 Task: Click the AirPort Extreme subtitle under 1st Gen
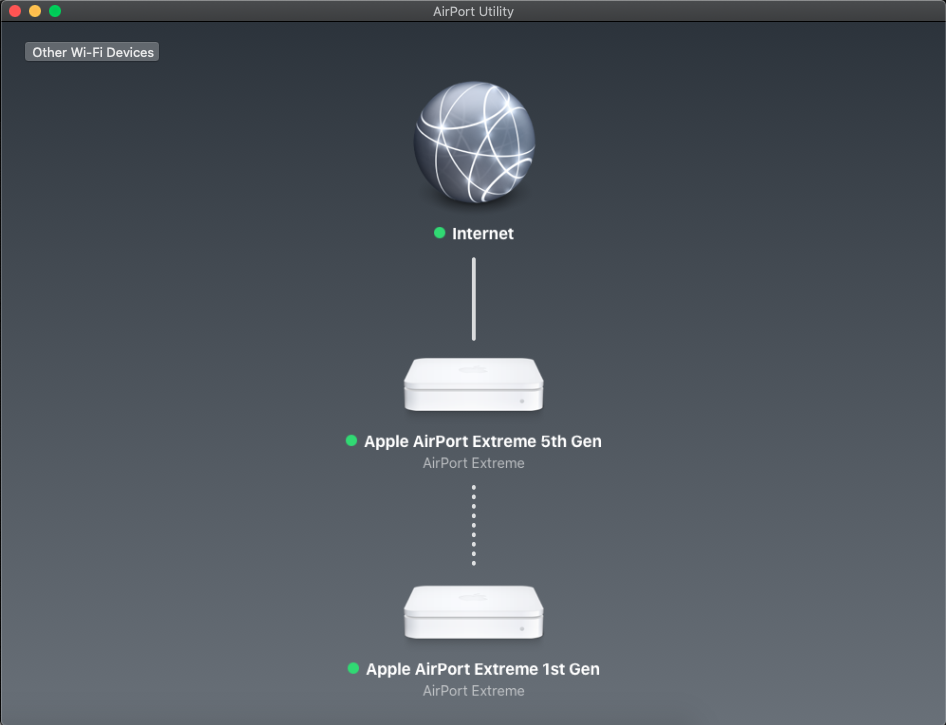tap(473, 690)
